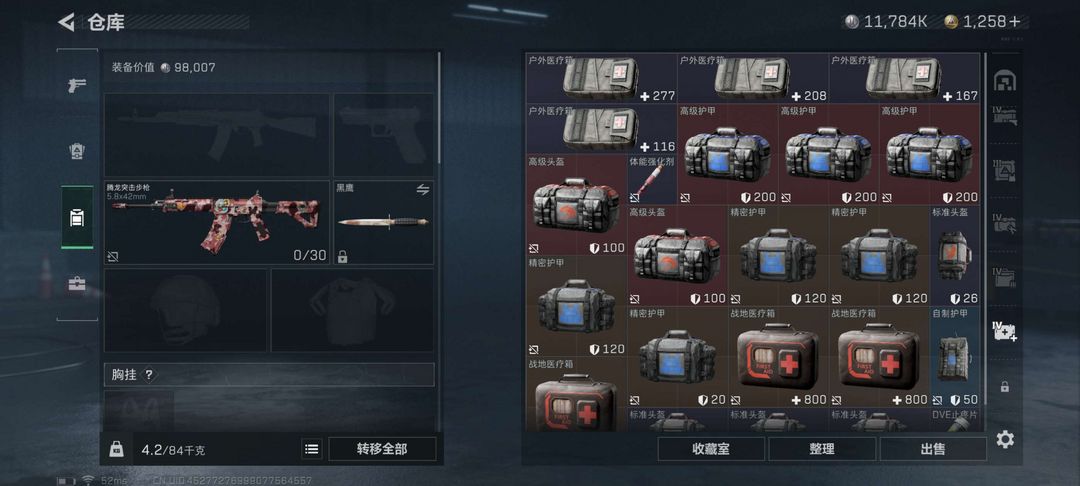Click the 出售 sell button
The height and width of the screenshot is (486, 1080).
point(933,449)
